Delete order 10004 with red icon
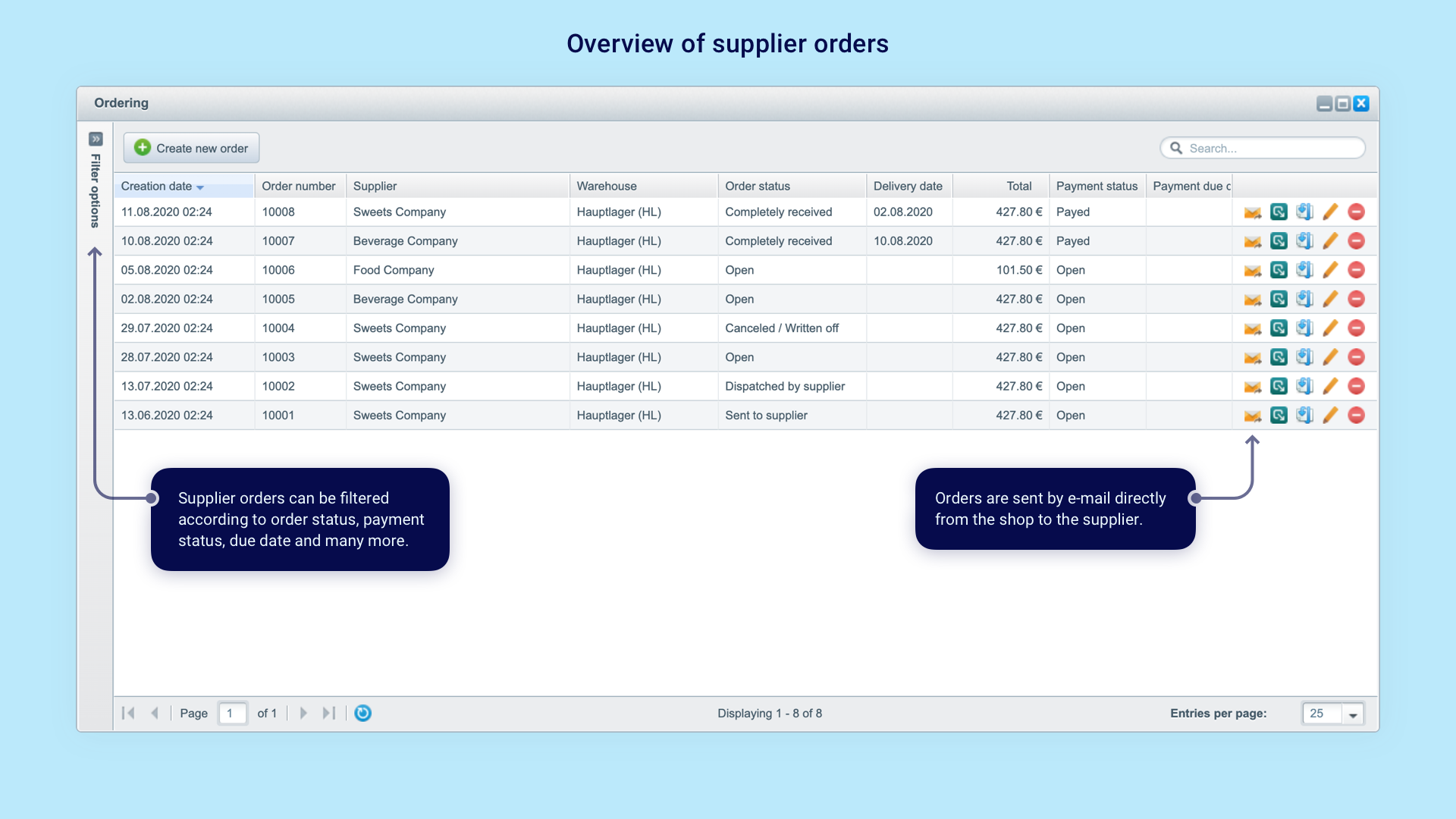This screenshot has height=819, width=1456. tap(1357, 328)
